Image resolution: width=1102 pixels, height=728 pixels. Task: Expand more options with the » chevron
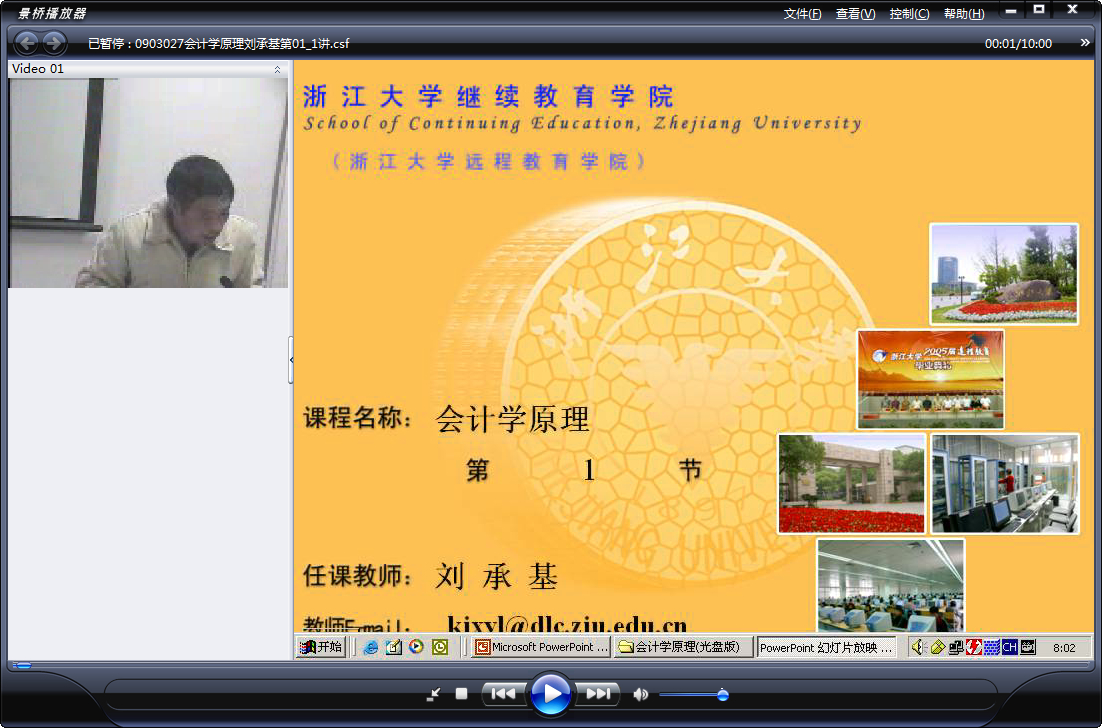pyautogui.click(x=1085, y=43)
